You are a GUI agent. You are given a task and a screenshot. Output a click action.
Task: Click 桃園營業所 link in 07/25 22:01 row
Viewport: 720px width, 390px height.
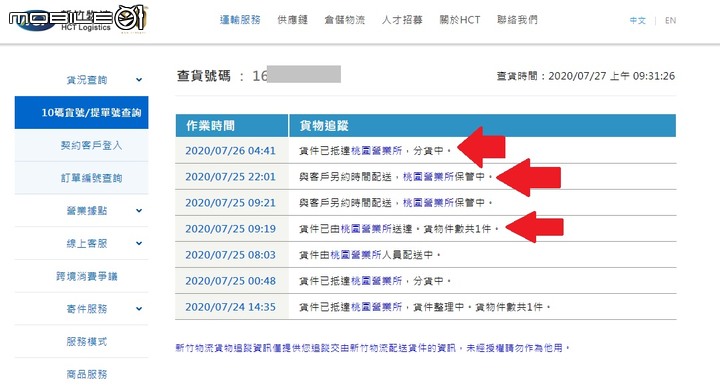[428, 177]
